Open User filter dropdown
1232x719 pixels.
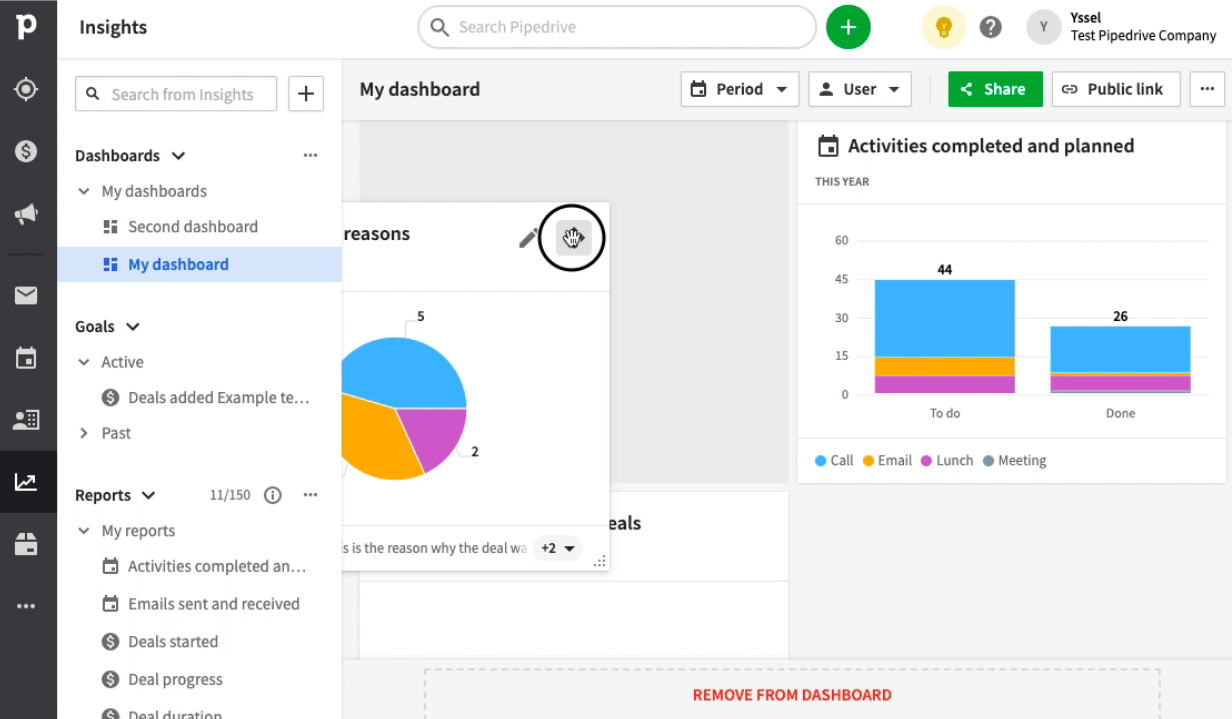[860, 89]
